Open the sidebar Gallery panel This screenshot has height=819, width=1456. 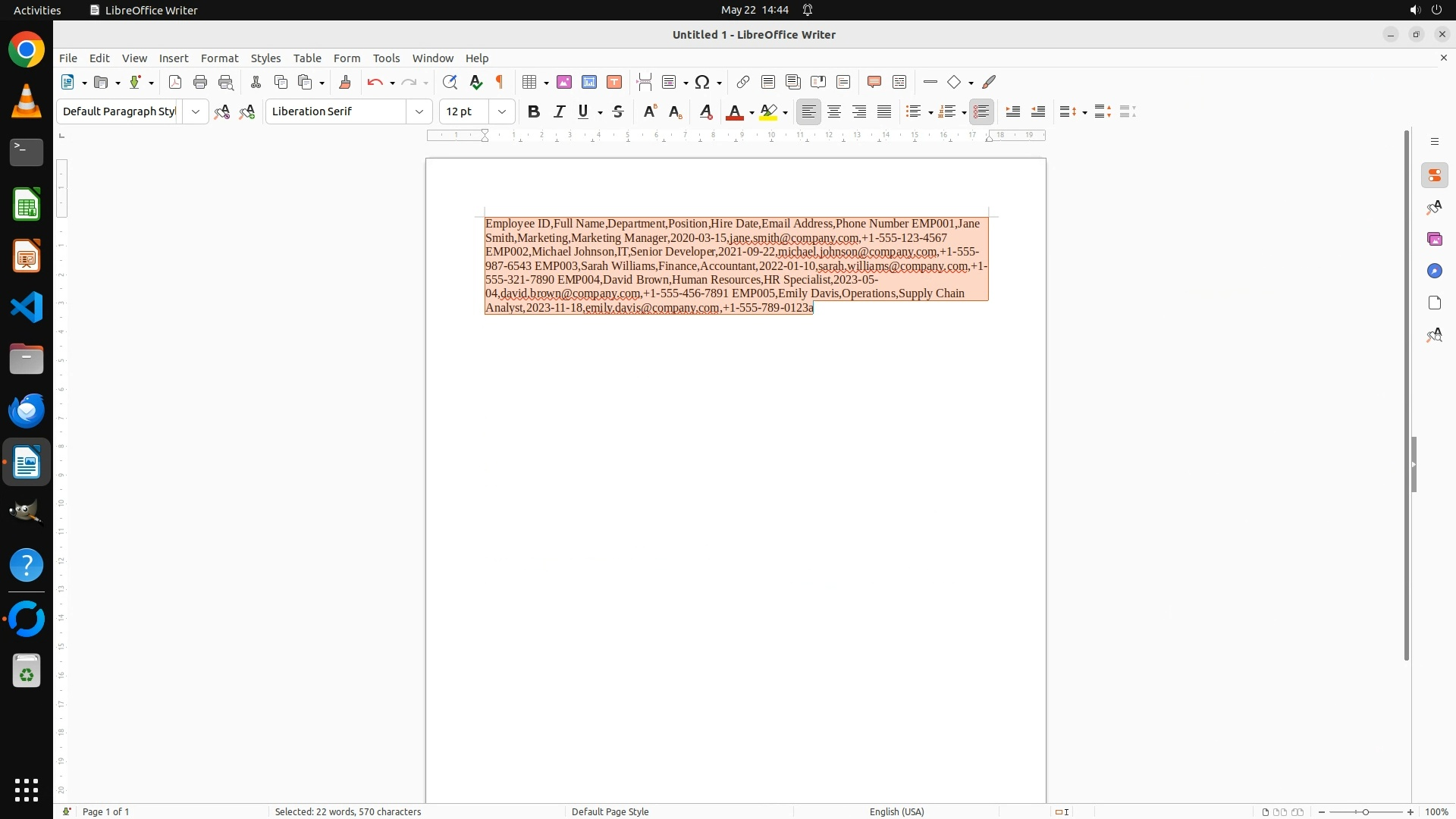coord(1434,240)
